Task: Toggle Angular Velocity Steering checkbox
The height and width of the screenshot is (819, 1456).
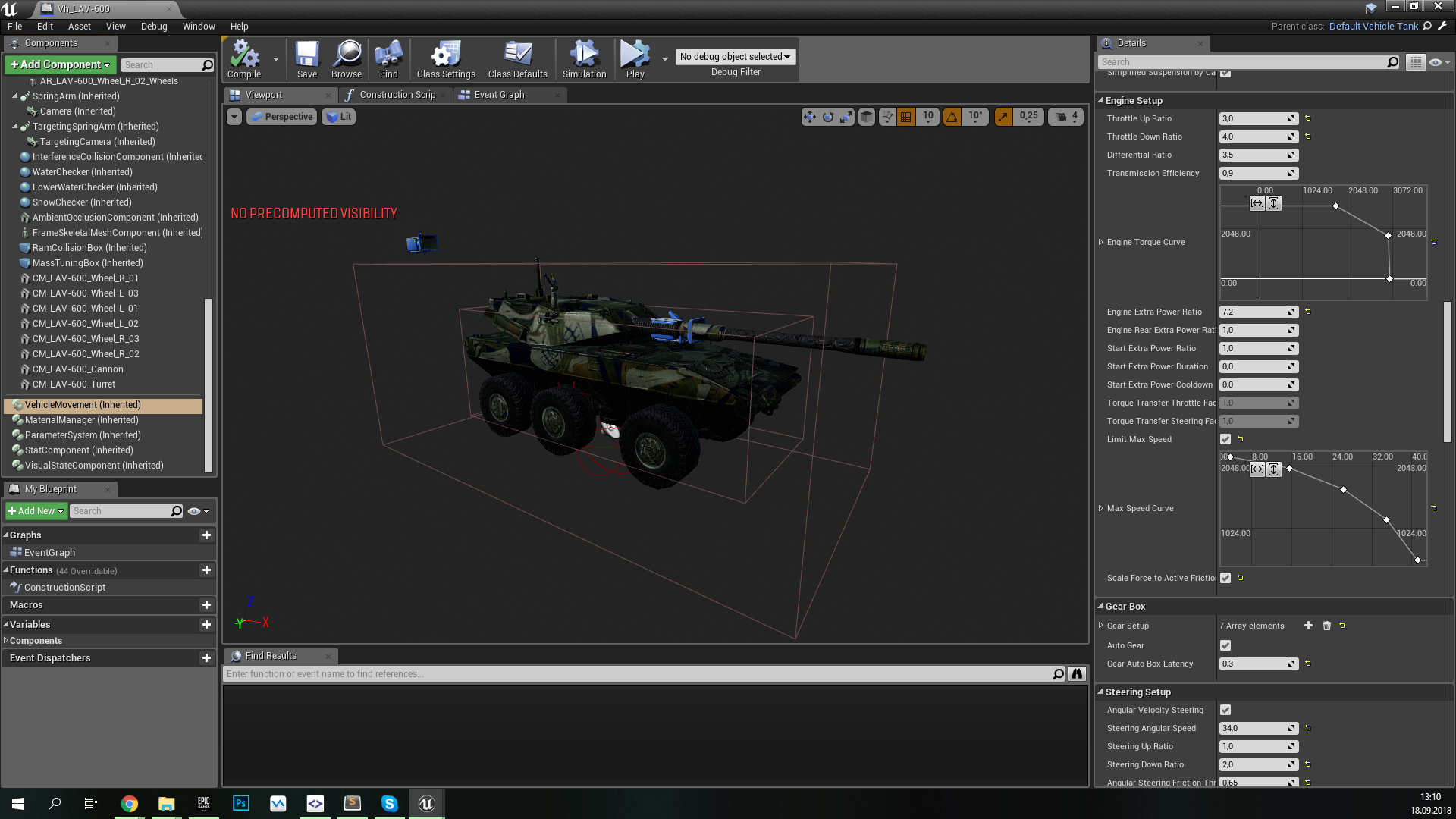Action: [1225, 709]
